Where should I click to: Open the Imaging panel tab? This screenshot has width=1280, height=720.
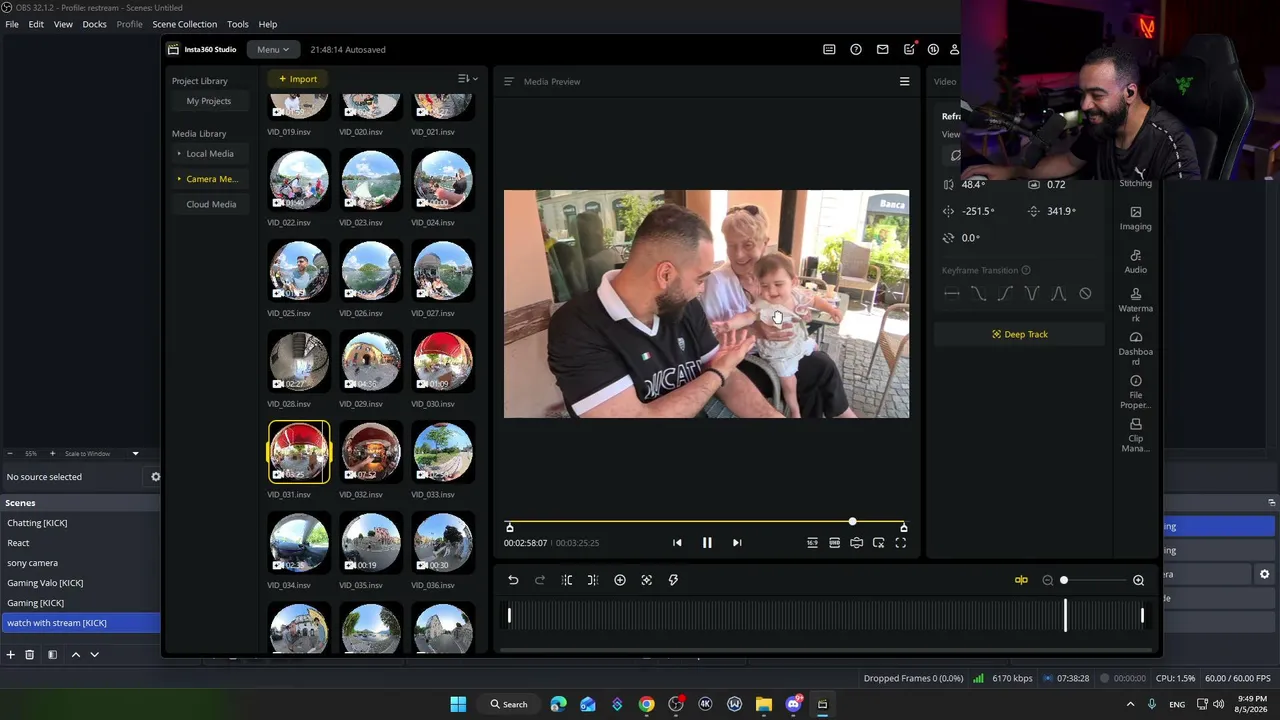1135,218
